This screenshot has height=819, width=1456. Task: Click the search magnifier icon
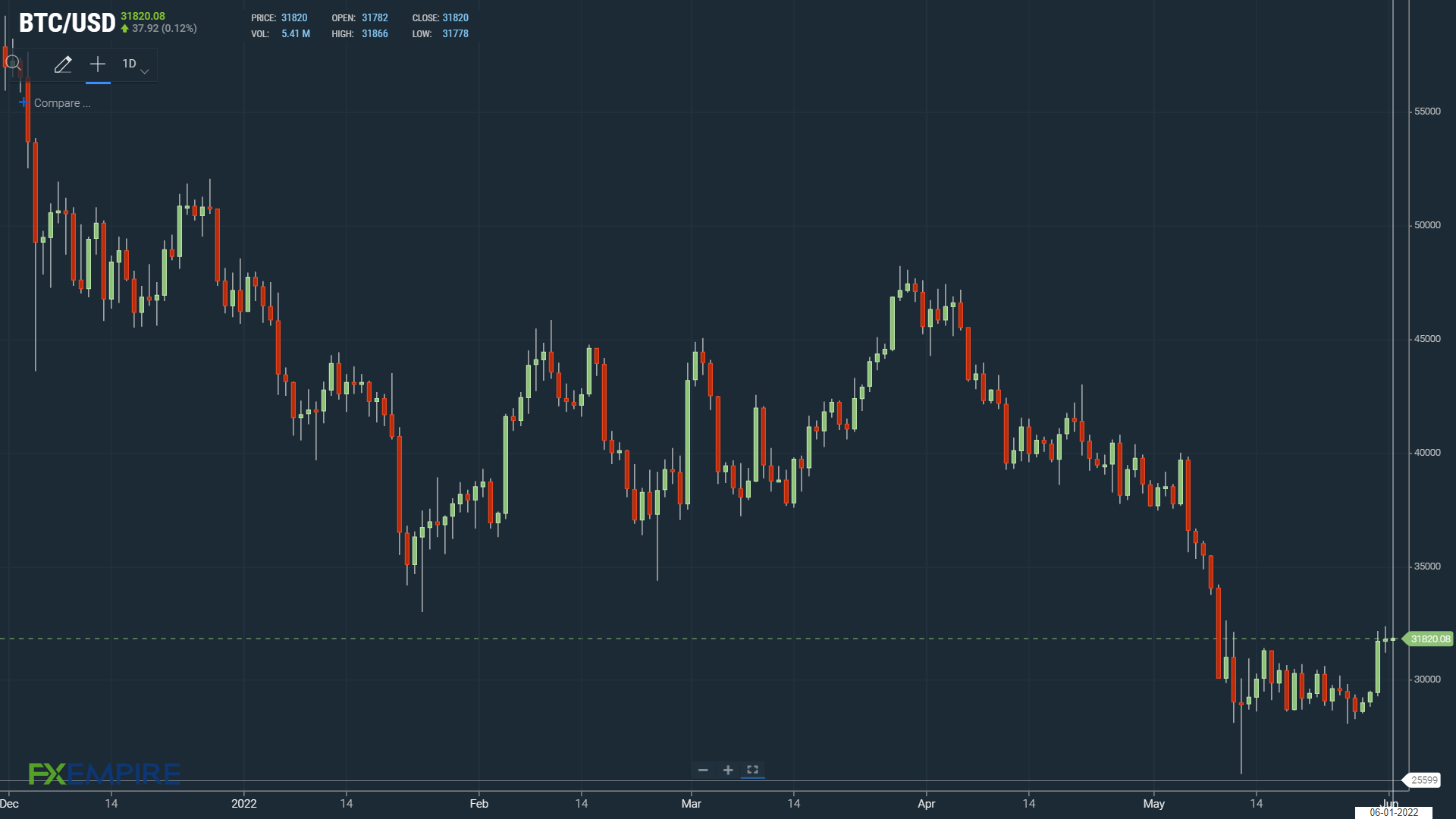(13, 64)
